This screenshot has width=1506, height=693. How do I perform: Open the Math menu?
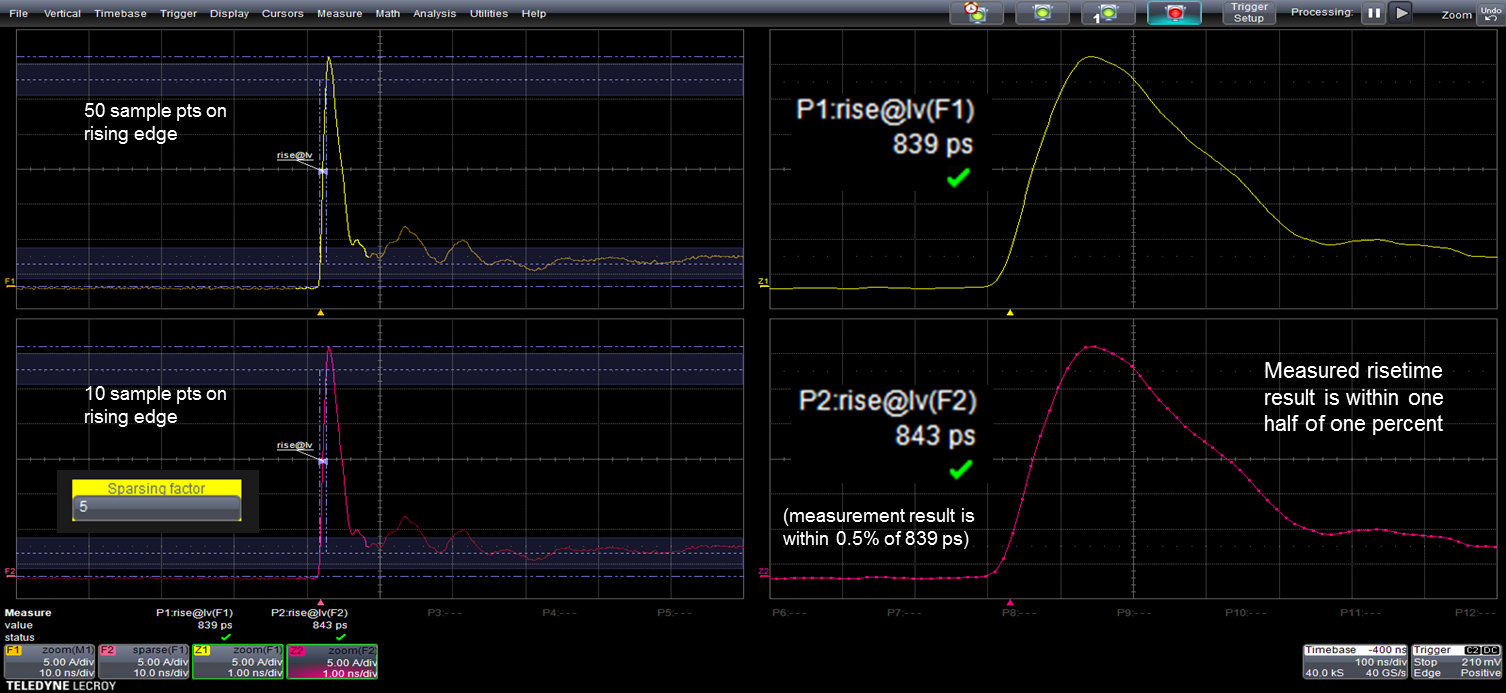pyautogui.click(x=387, y=13)
